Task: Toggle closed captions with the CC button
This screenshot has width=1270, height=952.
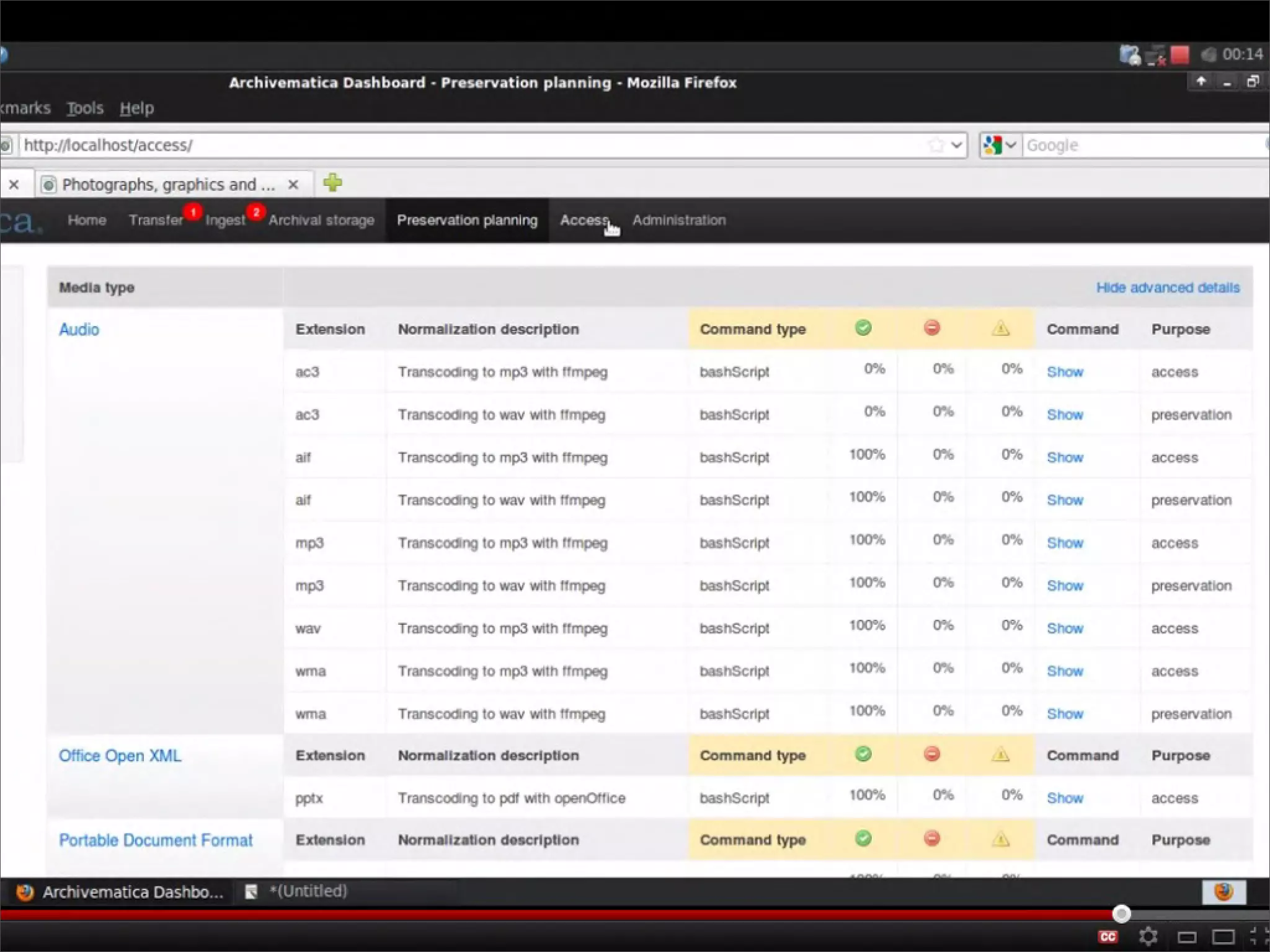Action: coord(1108,937)
